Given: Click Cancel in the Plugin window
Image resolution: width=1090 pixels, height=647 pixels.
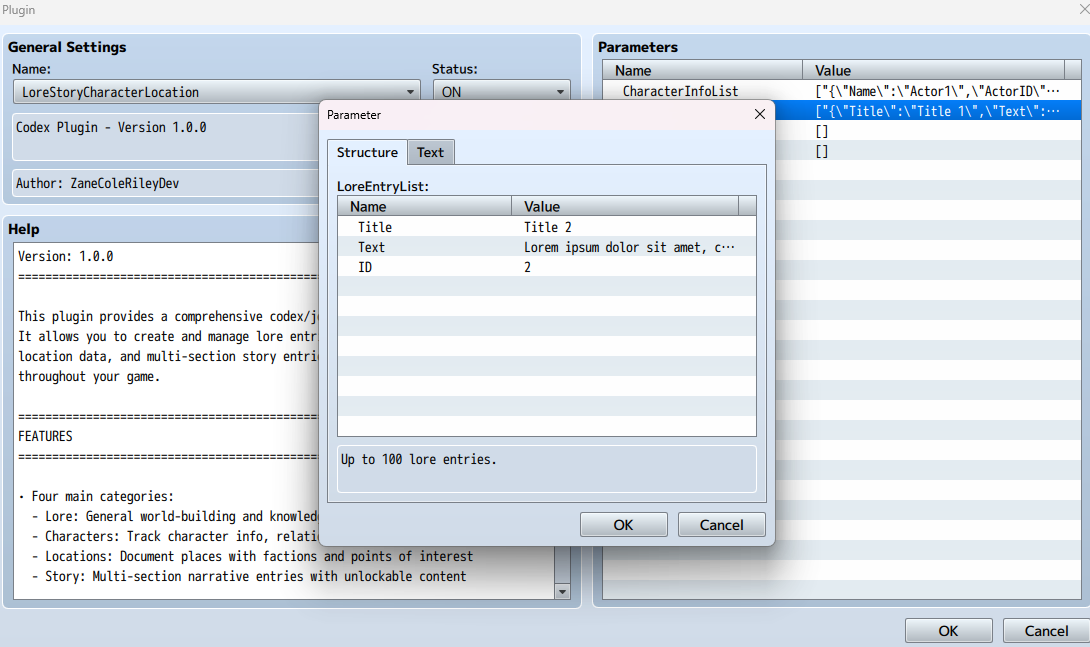Looking at the screenshot, I should pos(1046,631).
